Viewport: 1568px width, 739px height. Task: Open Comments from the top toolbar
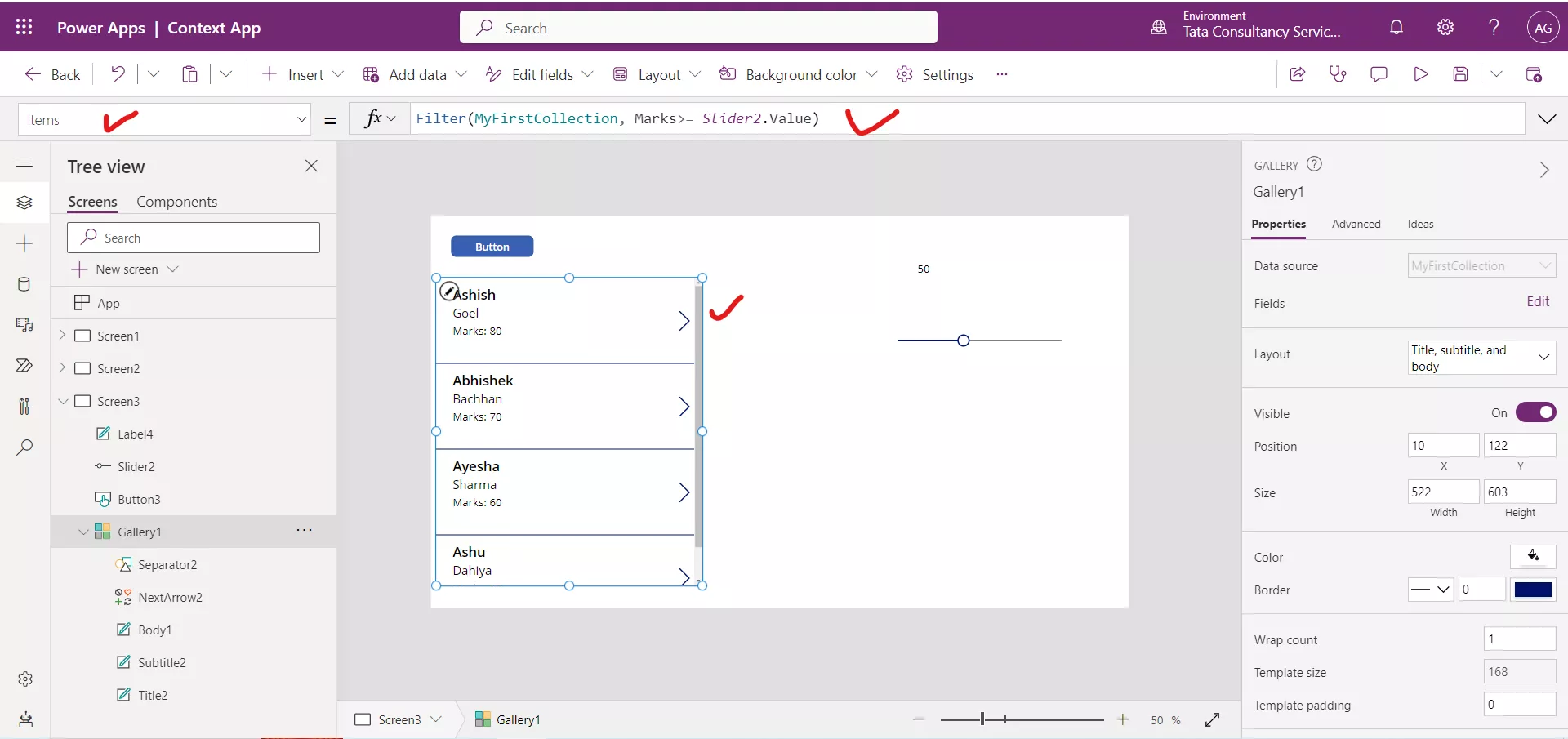(x=1379, y=73)
